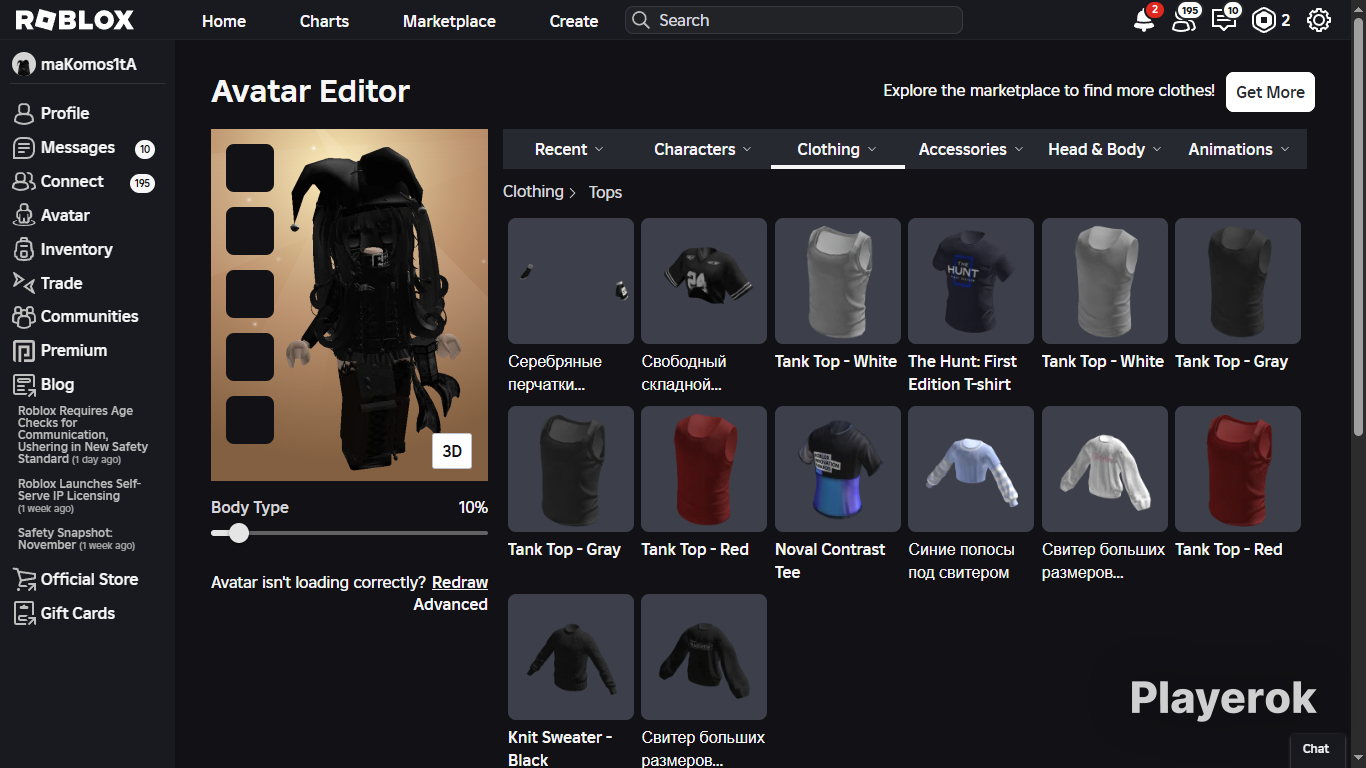
Task: Click the Blog sidebar icon
Action: [x=24, y=385]
